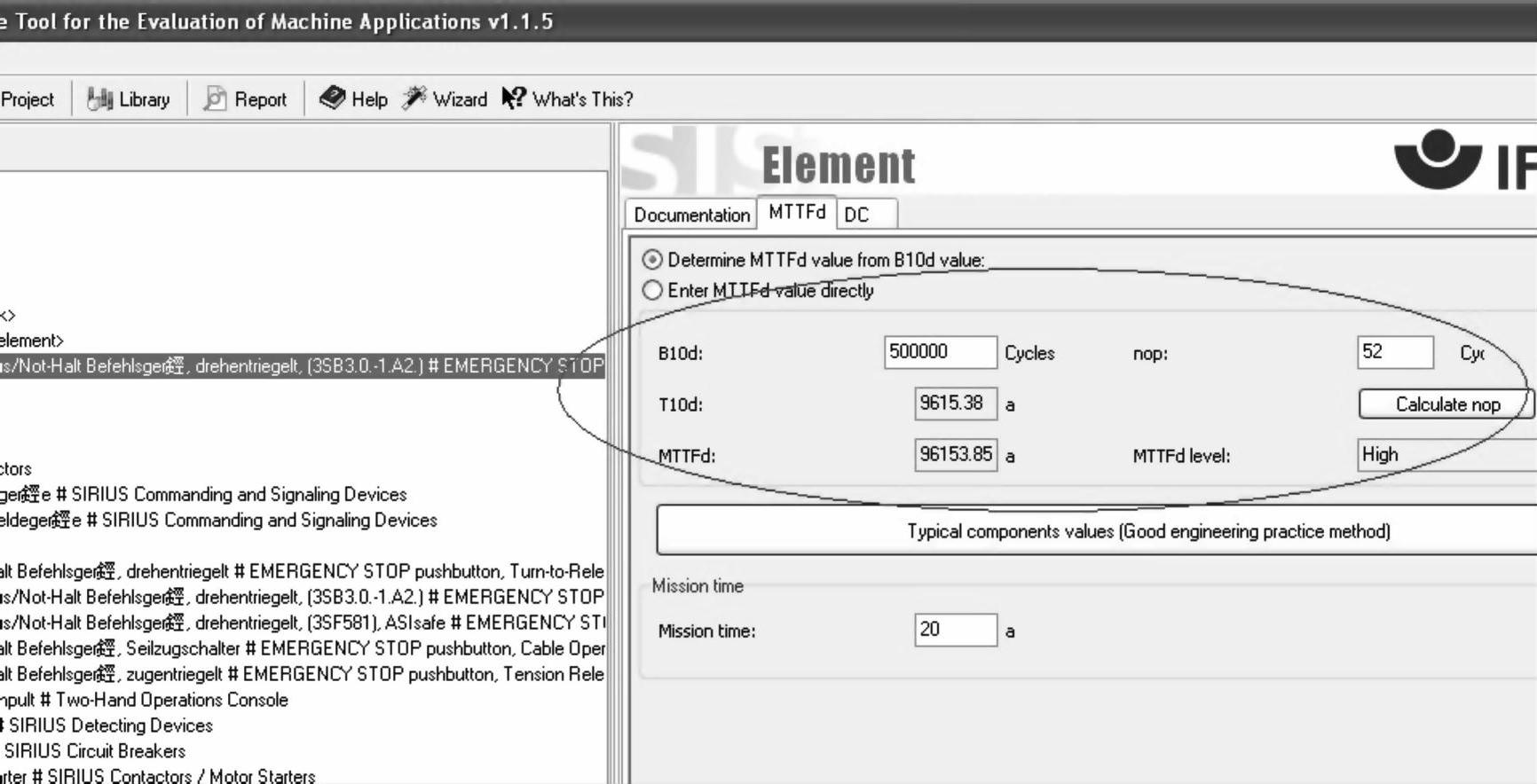Open the Report toolbar label
Viewport: 1537px width, 784px height.
261,99
